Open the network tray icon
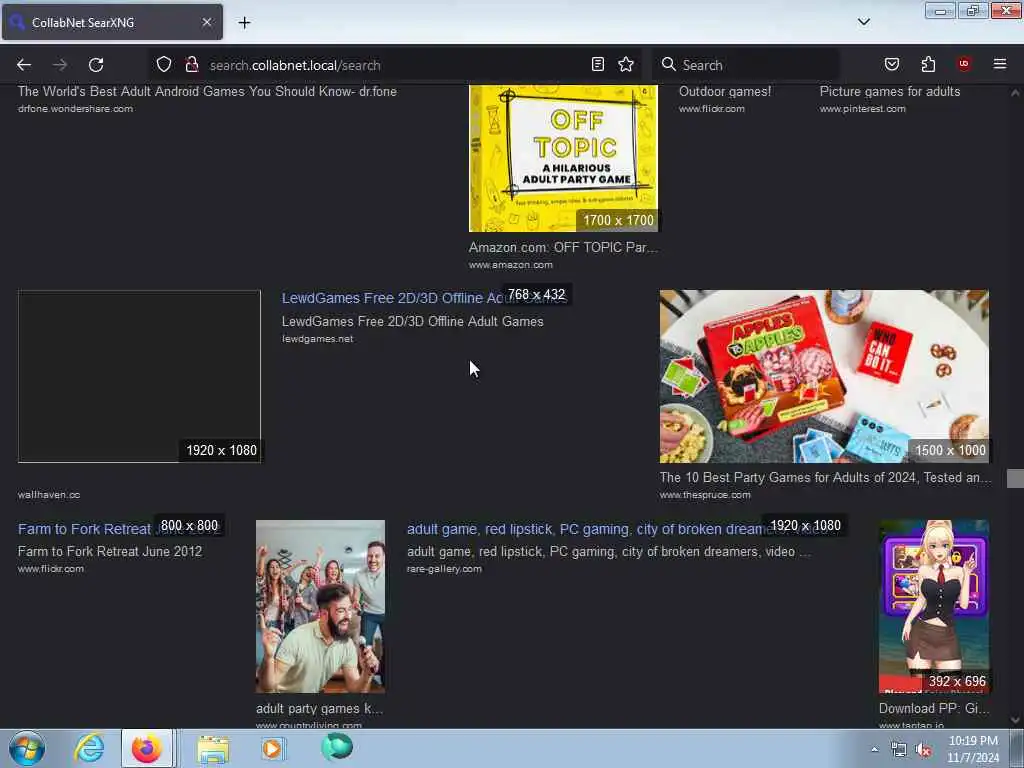The height and width of the screenshot is (768, 1024). pyautogui.click(x=899, y=750)
